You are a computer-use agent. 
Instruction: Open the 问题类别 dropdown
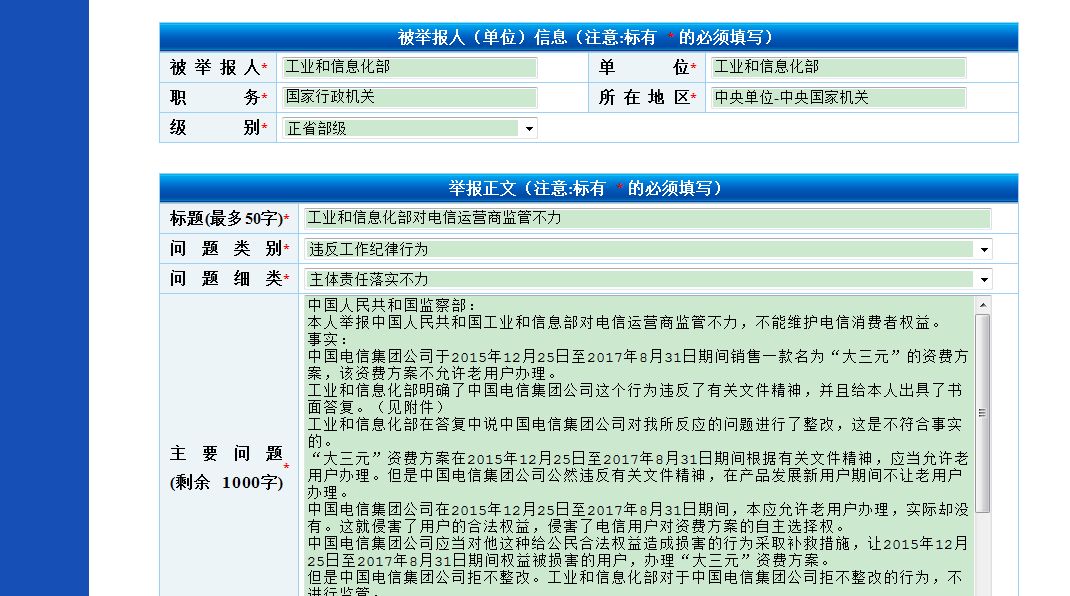point(647,249)
